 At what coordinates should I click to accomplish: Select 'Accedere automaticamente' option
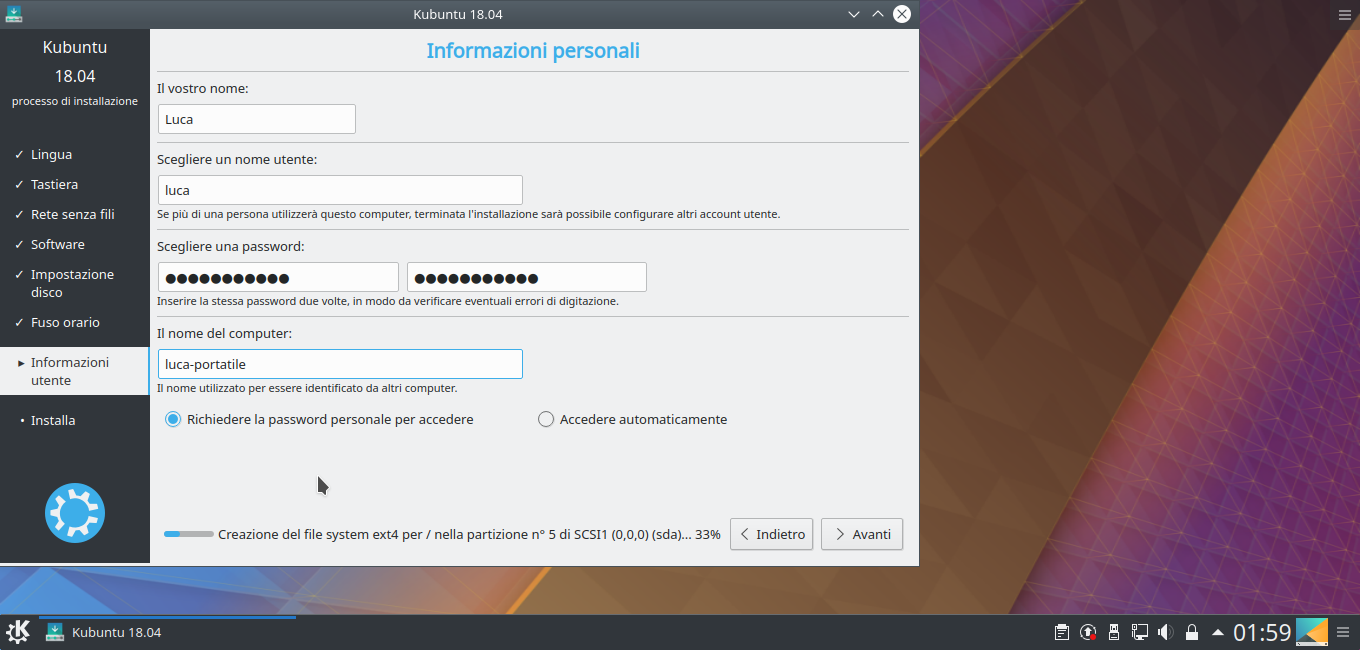632,419
